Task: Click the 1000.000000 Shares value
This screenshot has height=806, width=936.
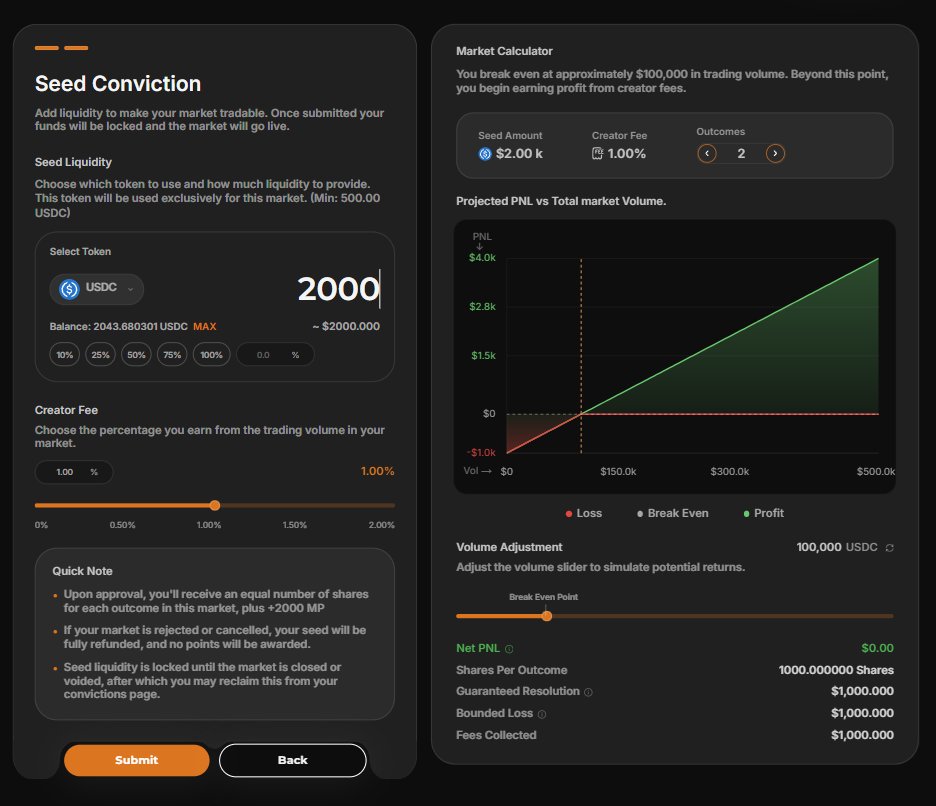Action: coord(836,670)
